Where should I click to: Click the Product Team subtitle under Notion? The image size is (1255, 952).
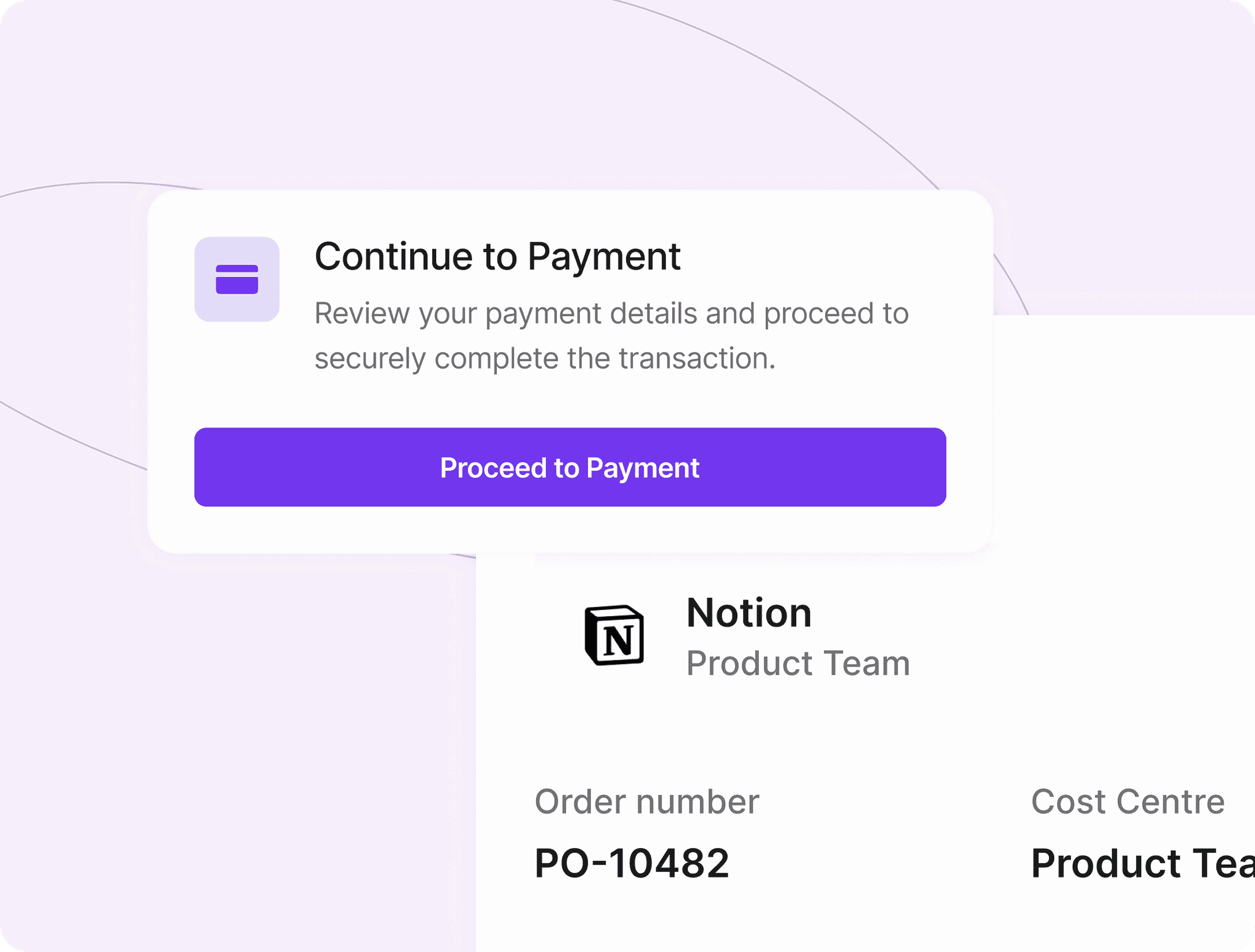click(798, 663)
